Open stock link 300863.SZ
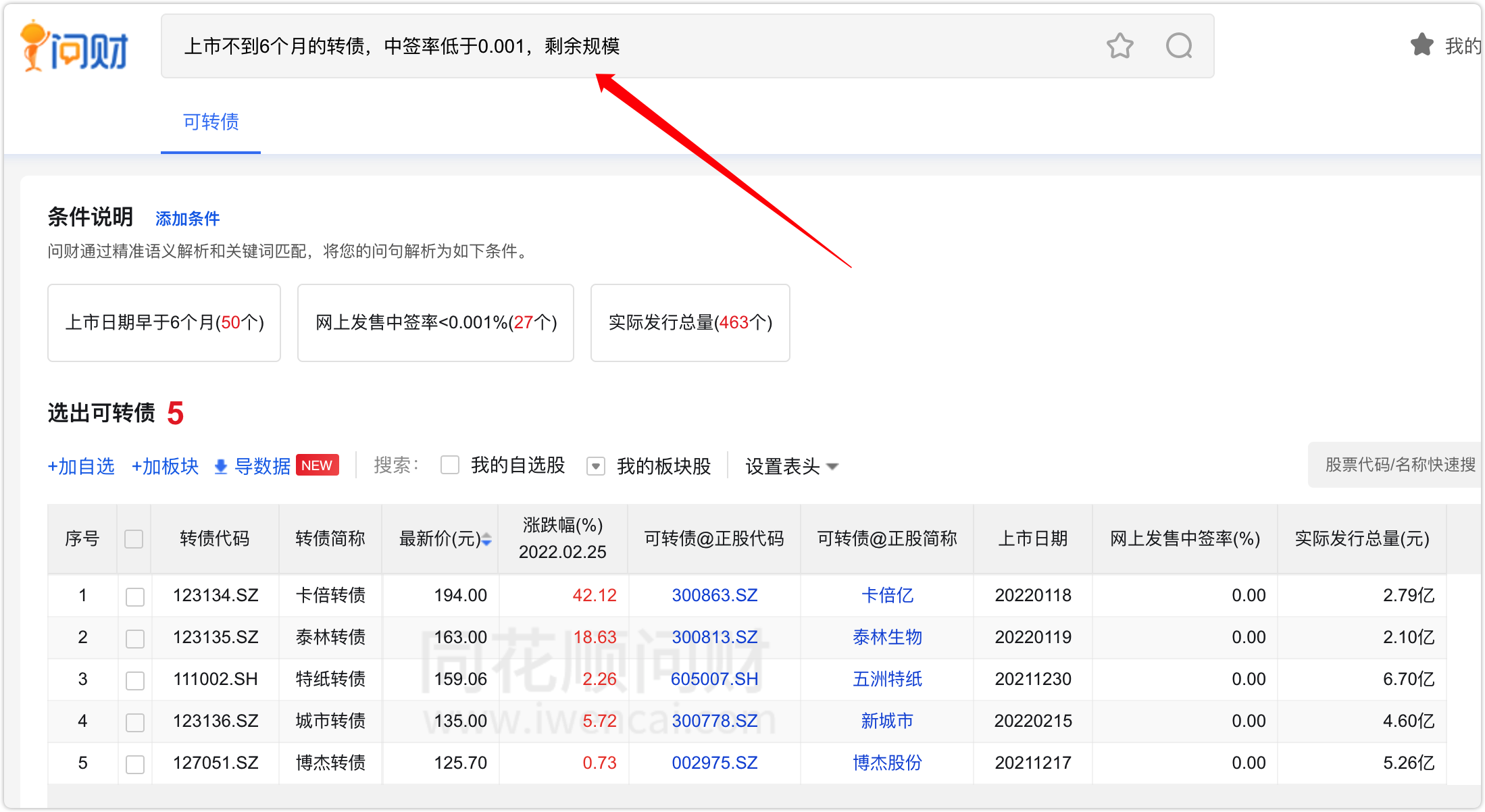This screenshot has width=1485, height=812. click(x=714, y=595)
